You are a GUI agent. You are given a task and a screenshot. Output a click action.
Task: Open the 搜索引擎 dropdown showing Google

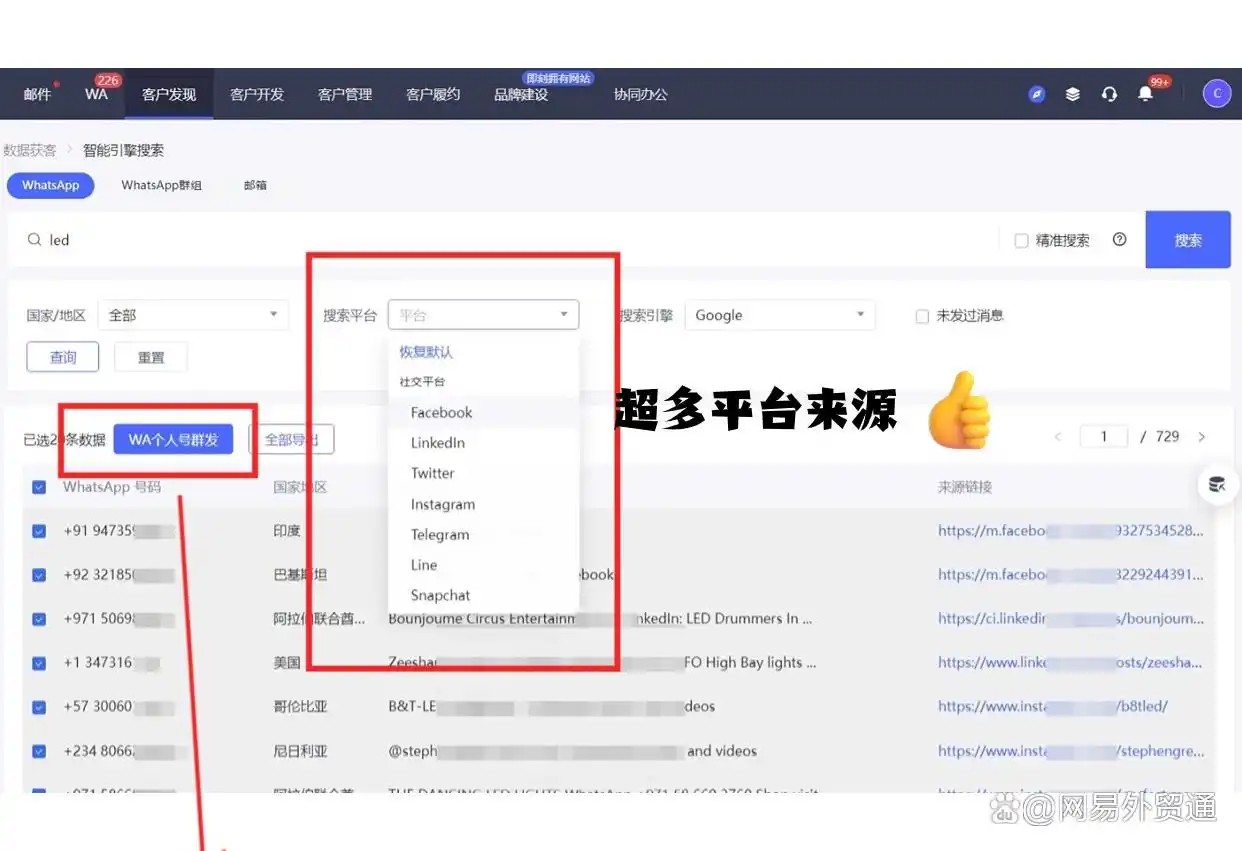(x=780, y=315)
